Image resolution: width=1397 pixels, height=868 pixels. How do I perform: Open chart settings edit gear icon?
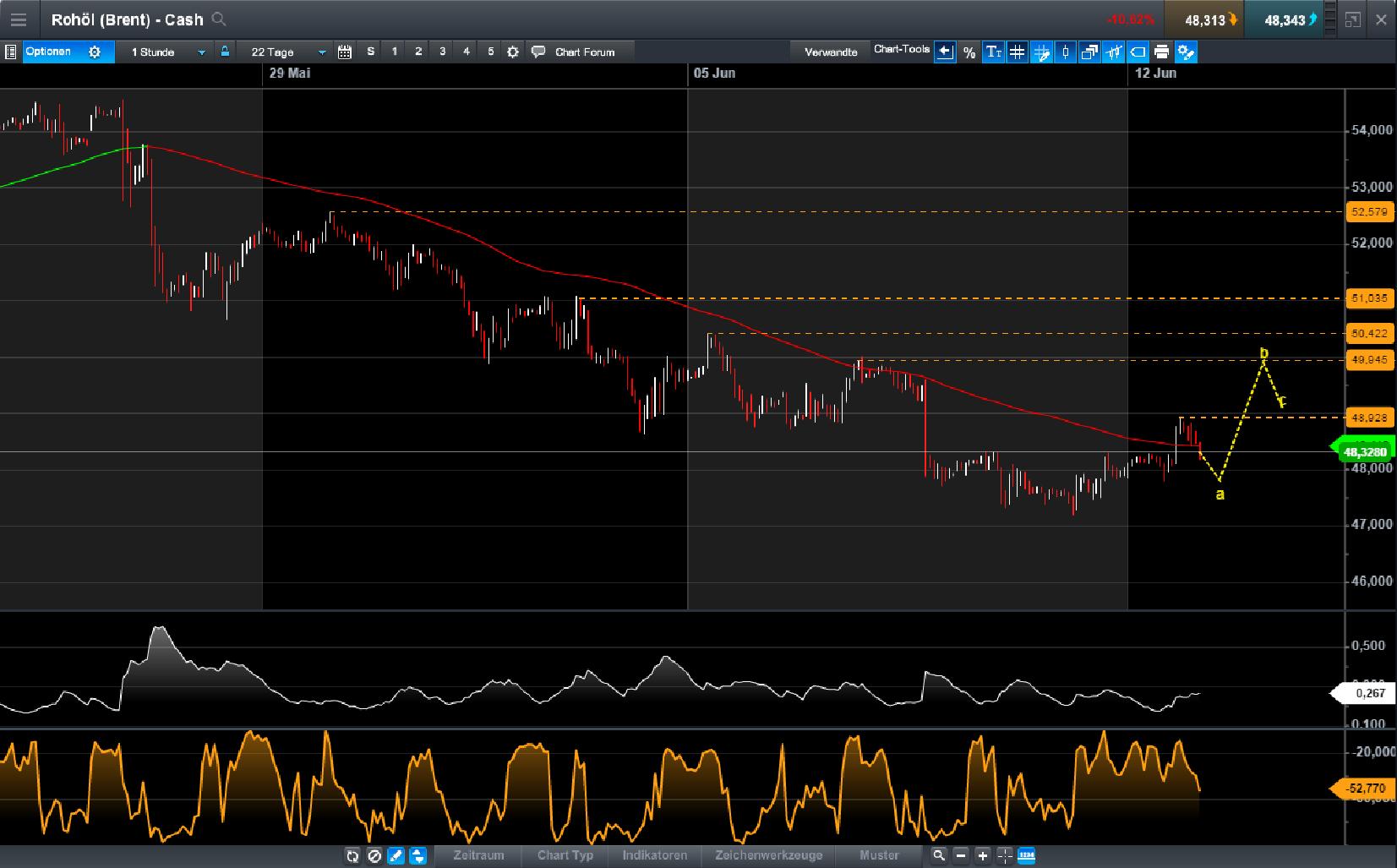(1186, 52)
